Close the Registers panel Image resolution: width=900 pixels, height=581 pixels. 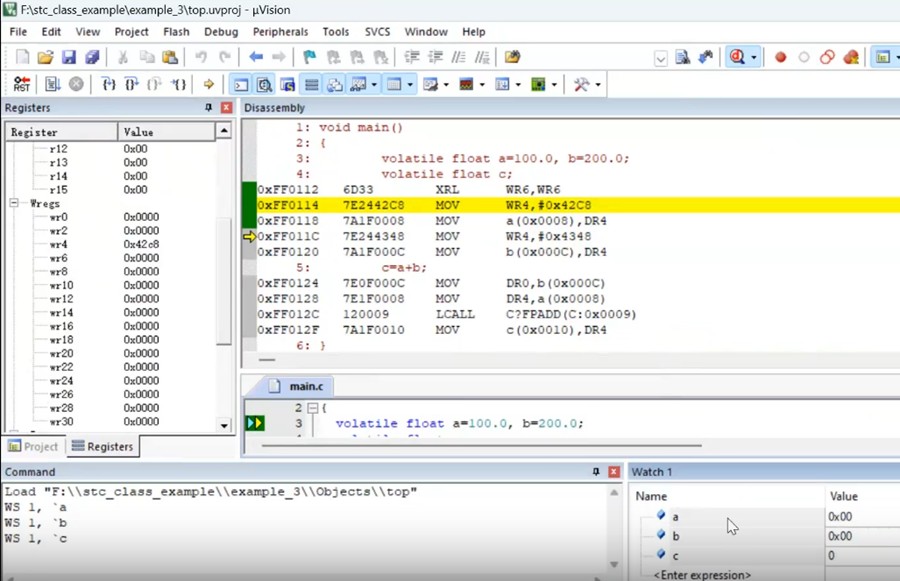pyautogui.click(x=226, y=108)
